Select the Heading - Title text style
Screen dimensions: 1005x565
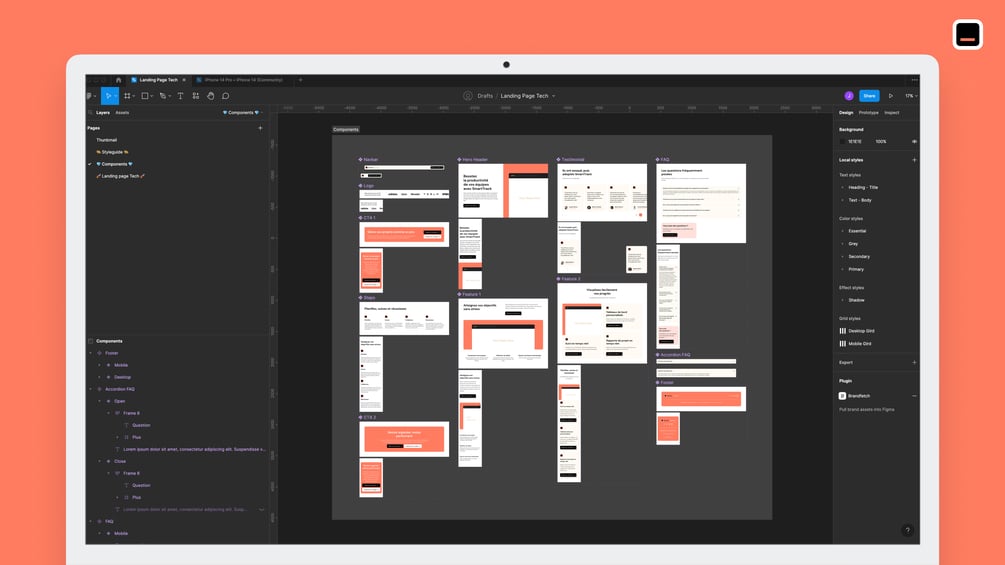[x=863, y=188]
